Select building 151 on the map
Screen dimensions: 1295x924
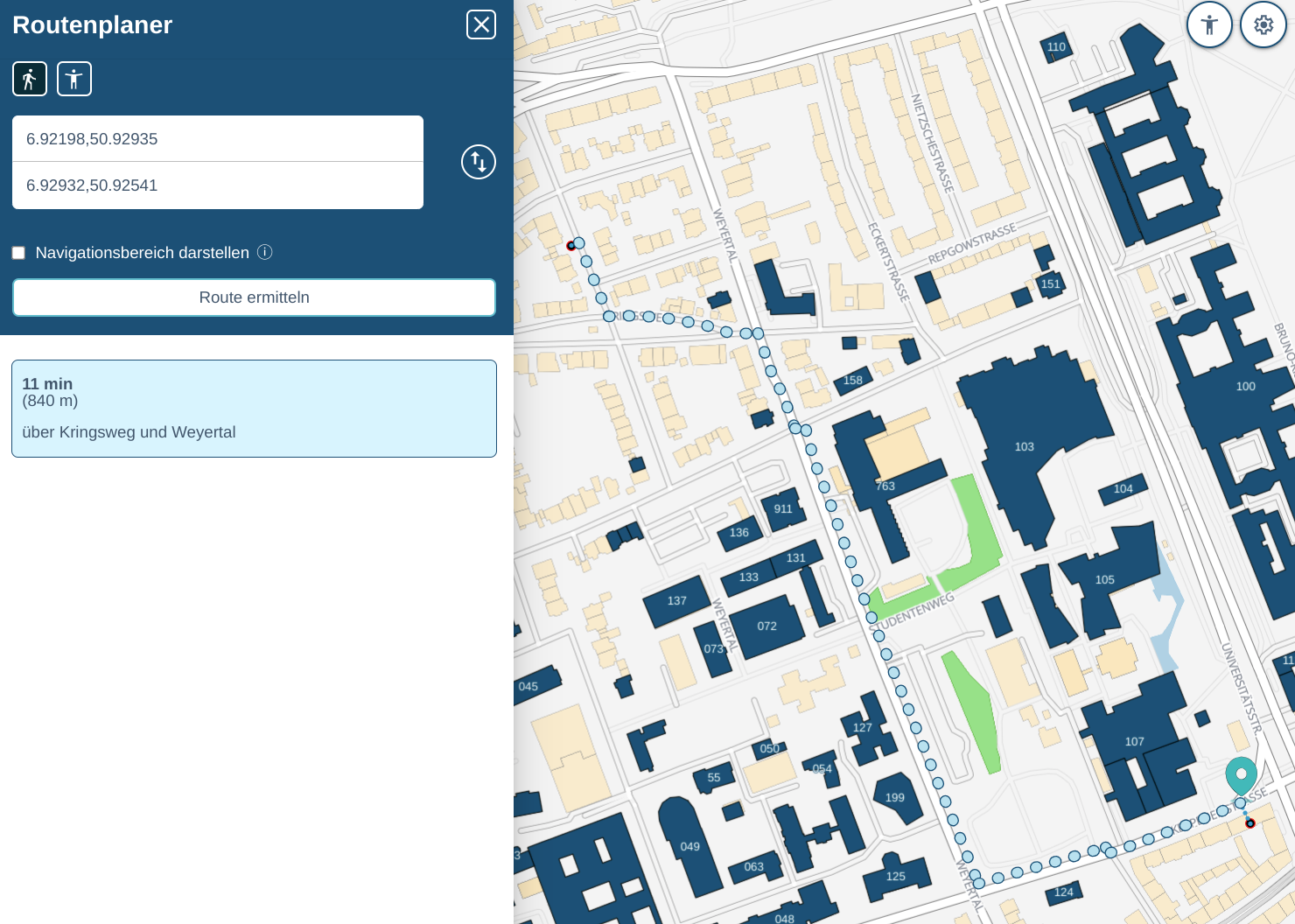point(1051,283)
